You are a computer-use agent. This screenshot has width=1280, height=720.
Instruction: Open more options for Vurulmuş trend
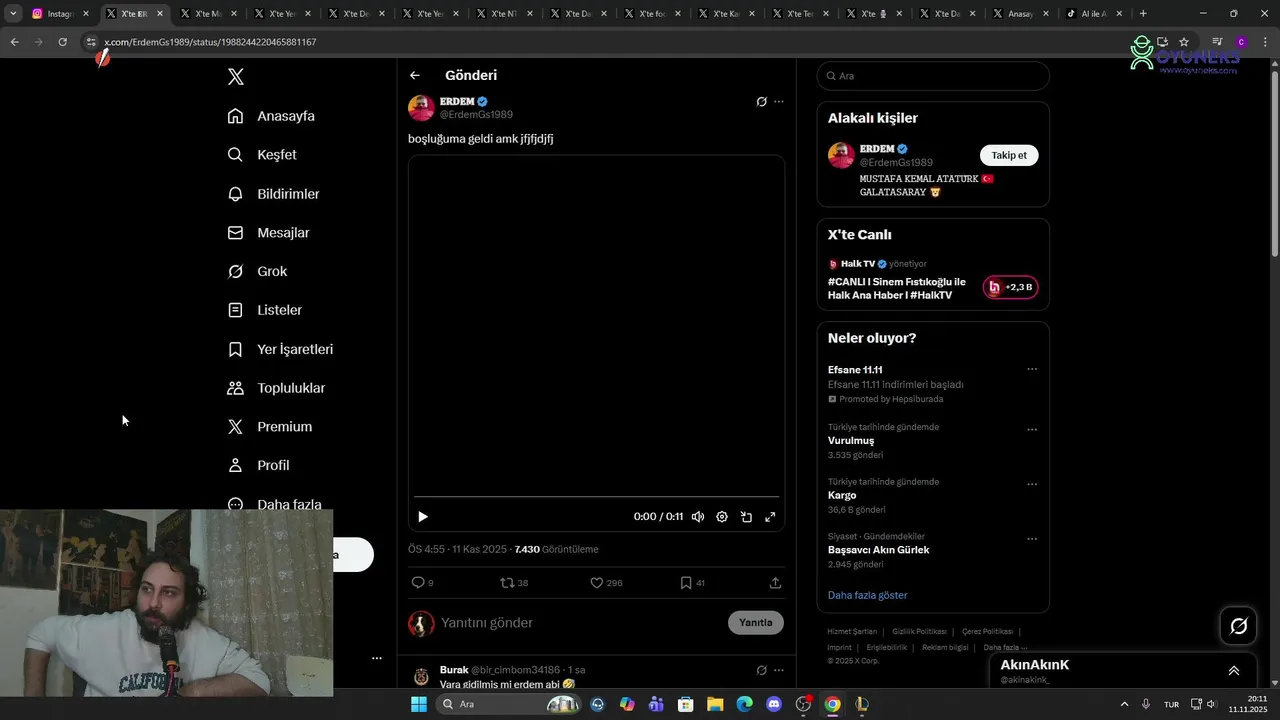1032,430
